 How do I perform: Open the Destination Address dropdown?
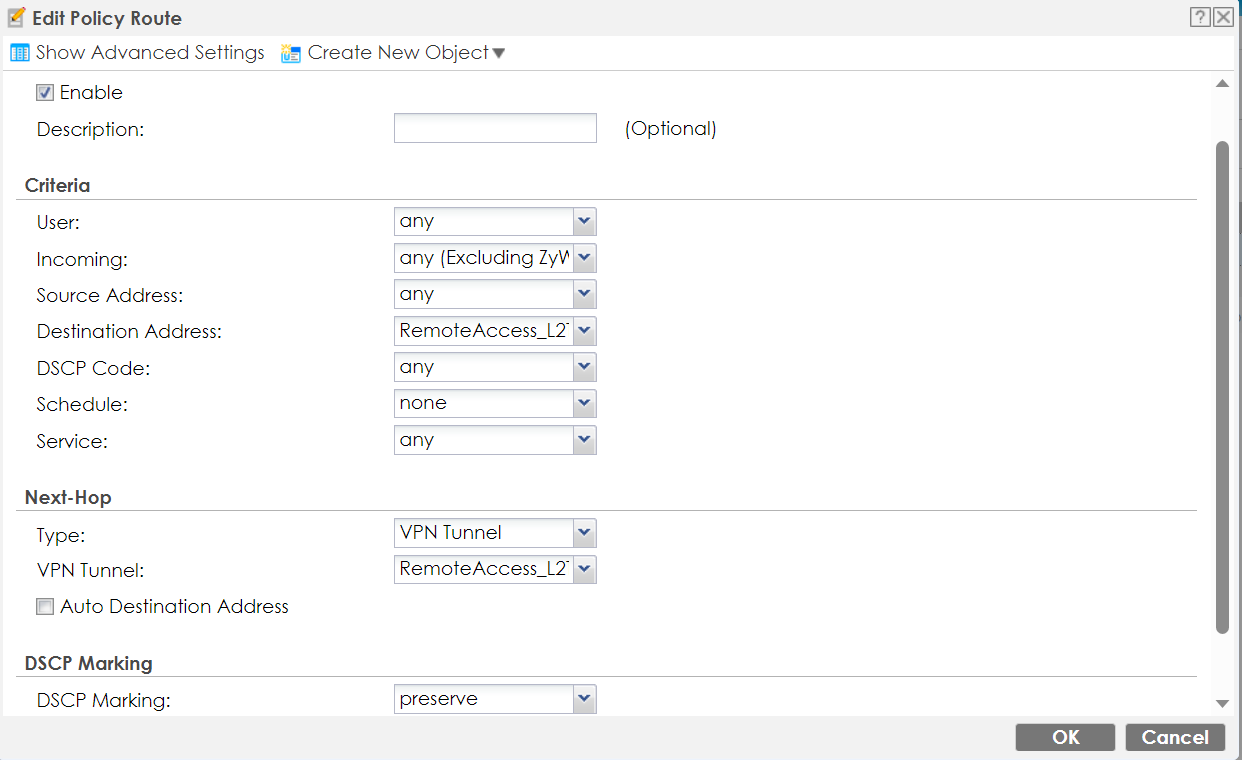click(x=584, y=331)
